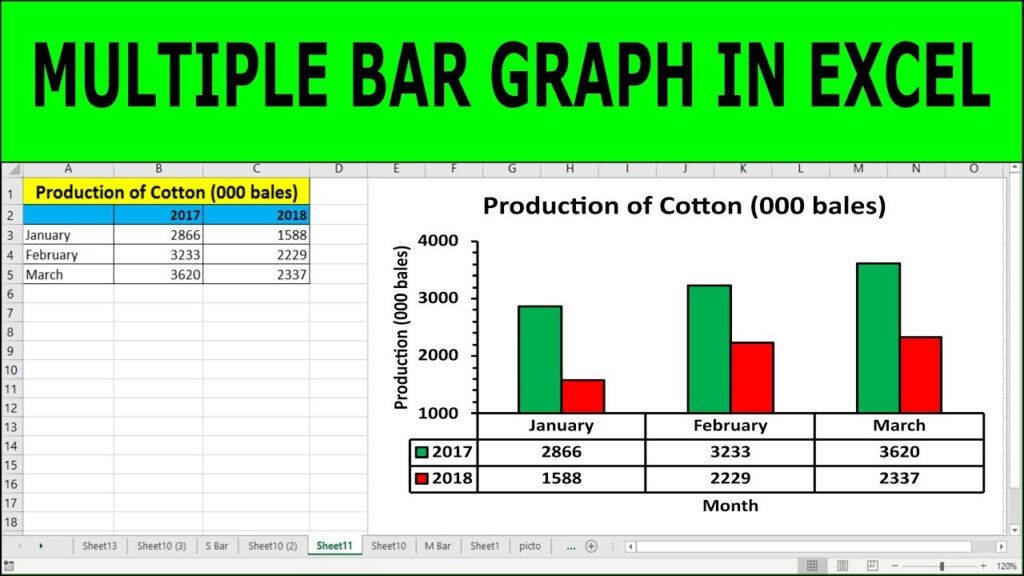
Task: Switch to the Sheet13 tab
Action: pos(99,546)
